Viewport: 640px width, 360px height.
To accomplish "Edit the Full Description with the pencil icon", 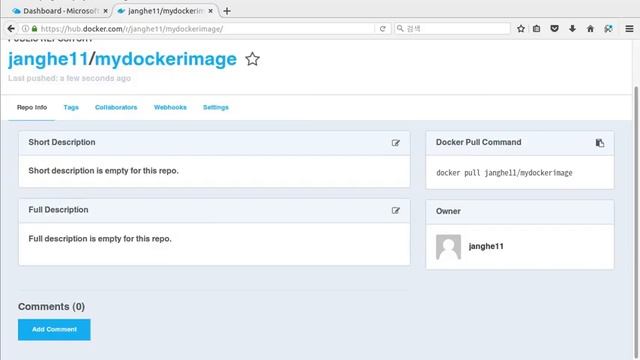I will click(396, 211).
